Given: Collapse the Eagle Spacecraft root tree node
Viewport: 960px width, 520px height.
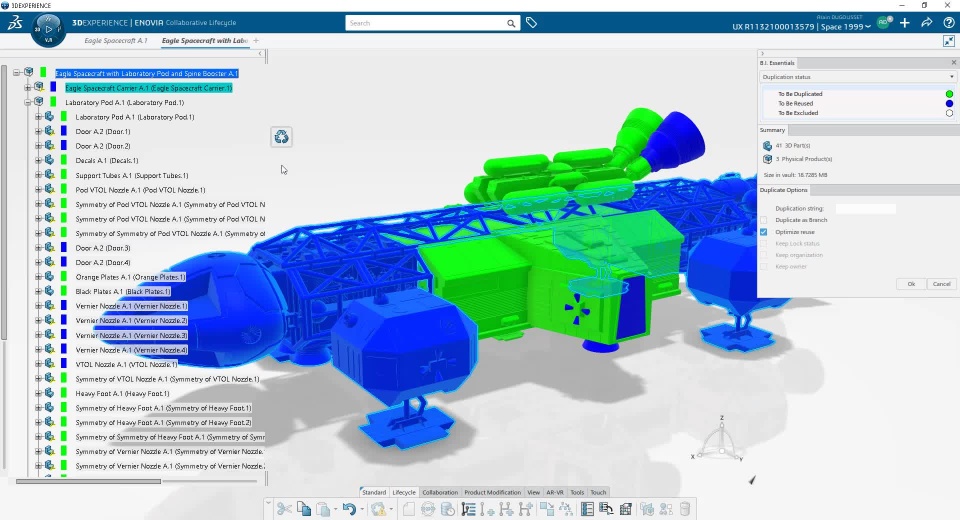Looking at the screenshot, I should 17,72.
